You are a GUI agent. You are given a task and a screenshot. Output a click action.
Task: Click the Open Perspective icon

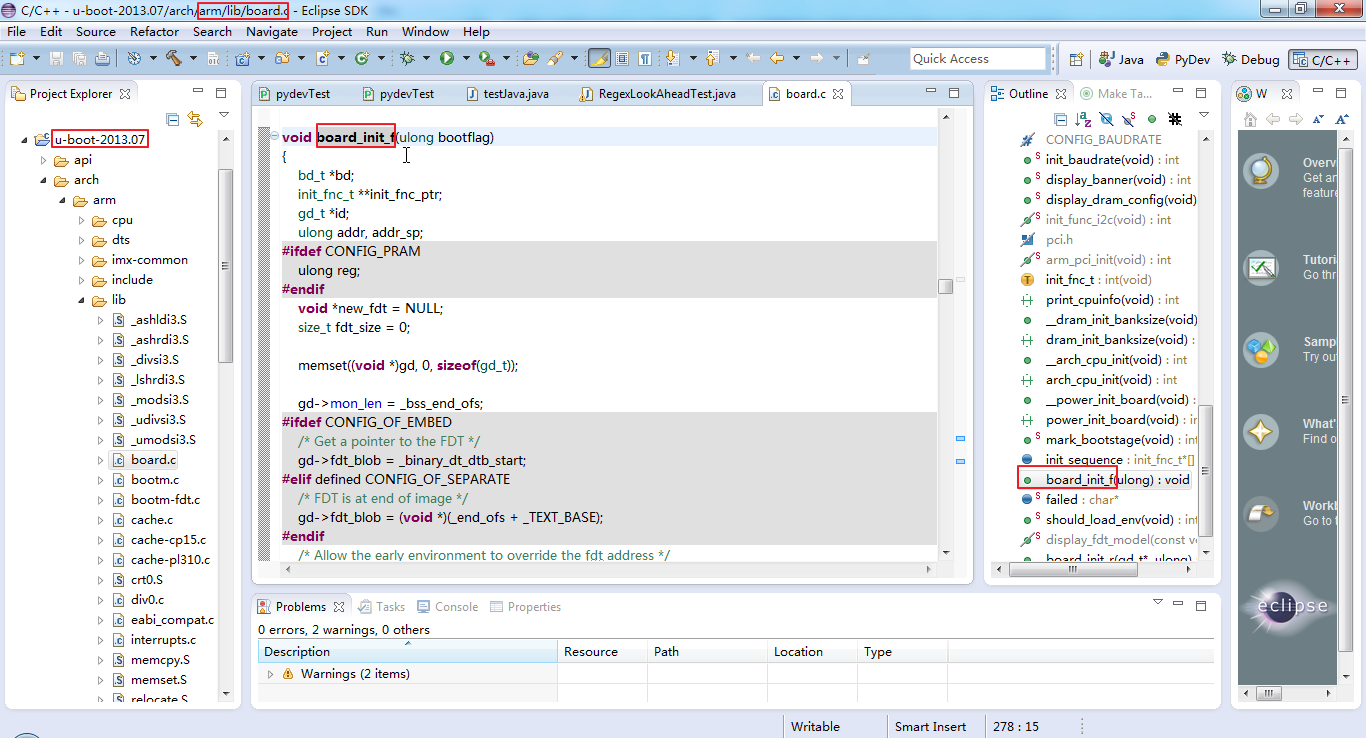point(1076,59)
